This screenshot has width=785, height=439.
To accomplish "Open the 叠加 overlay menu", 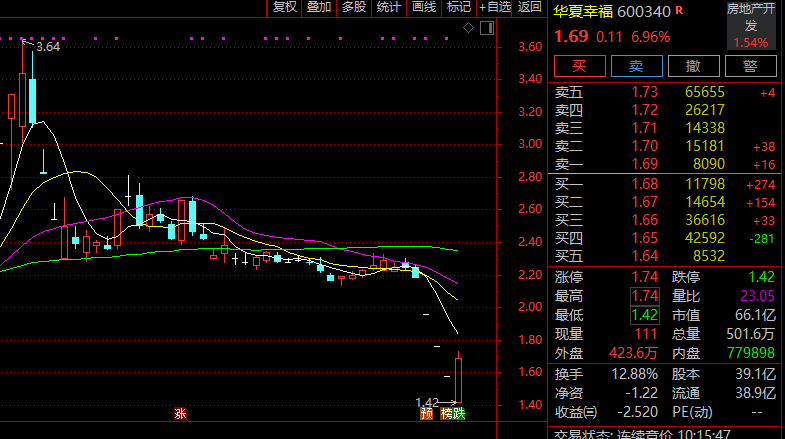I will (319, 8).
